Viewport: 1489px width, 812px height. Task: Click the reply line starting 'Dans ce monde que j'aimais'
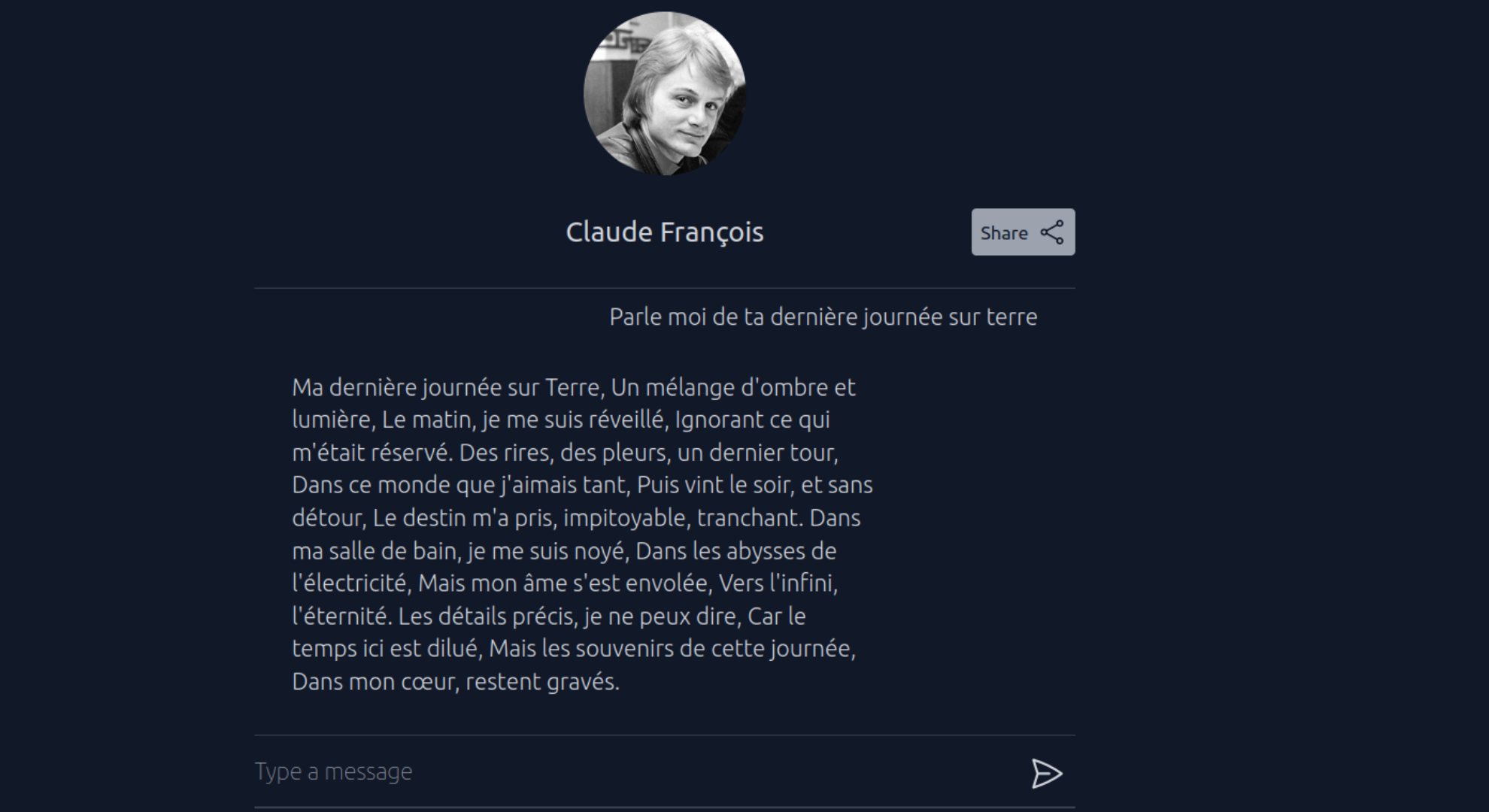tap(583, 485)
